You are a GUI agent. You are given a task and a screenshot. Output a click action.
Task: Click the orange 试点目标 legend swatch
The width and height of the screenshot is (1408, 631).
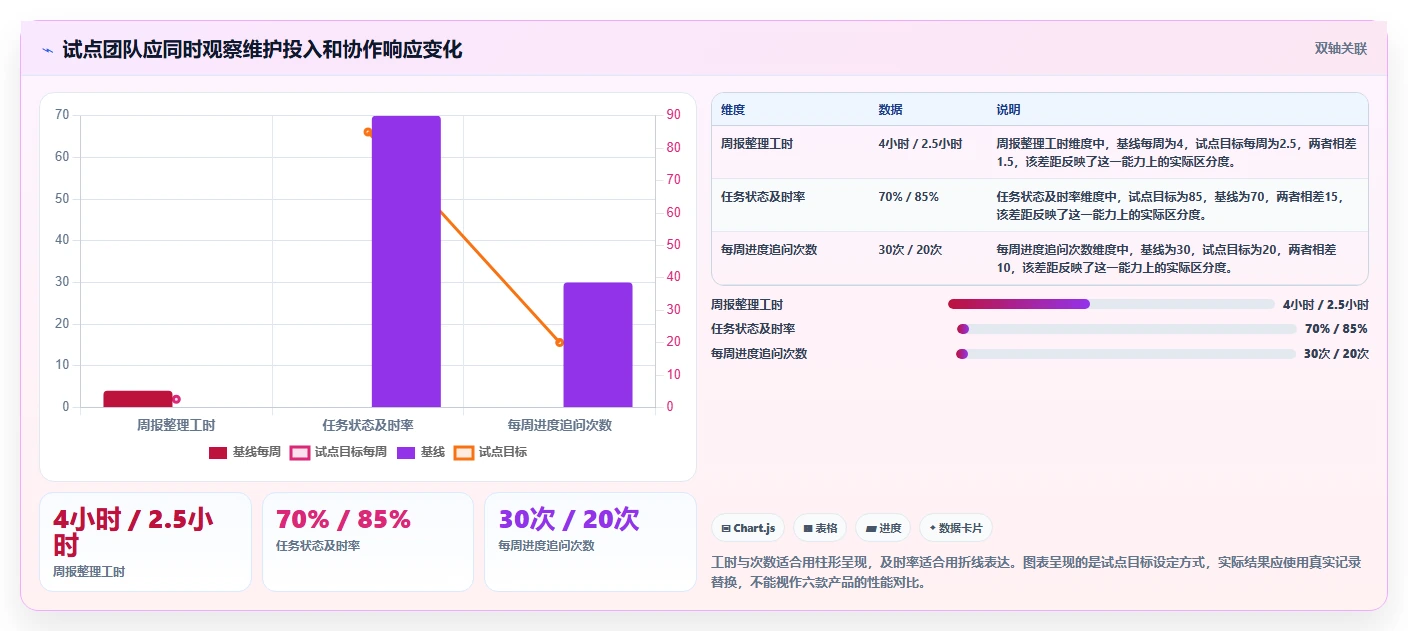pyautogui.click(x=464, y=452)
